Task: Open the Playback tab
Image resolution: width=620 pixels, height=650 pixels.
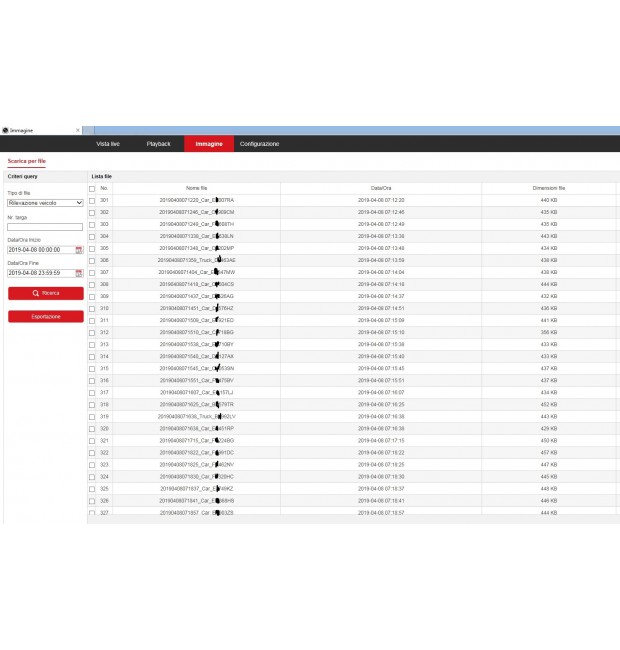Action: [x=159, y=144]
